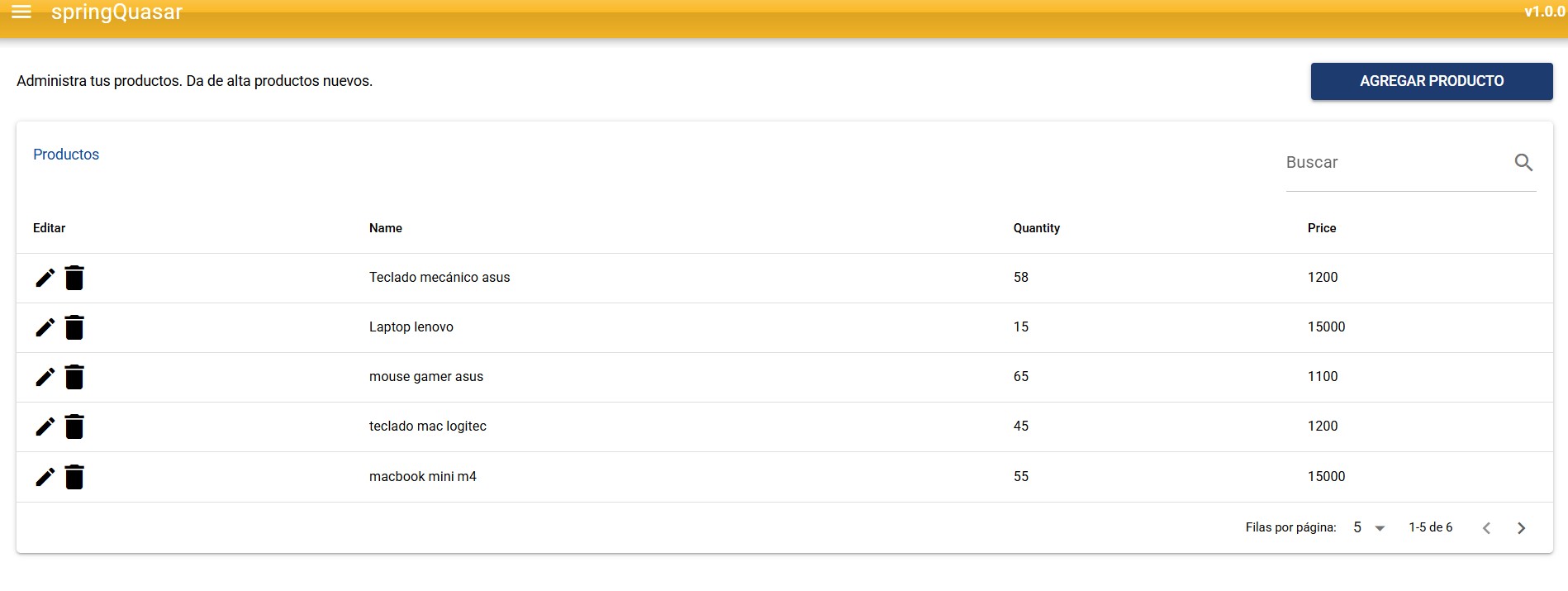Screen dimensions: 1568x591
Task: Go to the previous table page
Action: point(1486,528)
